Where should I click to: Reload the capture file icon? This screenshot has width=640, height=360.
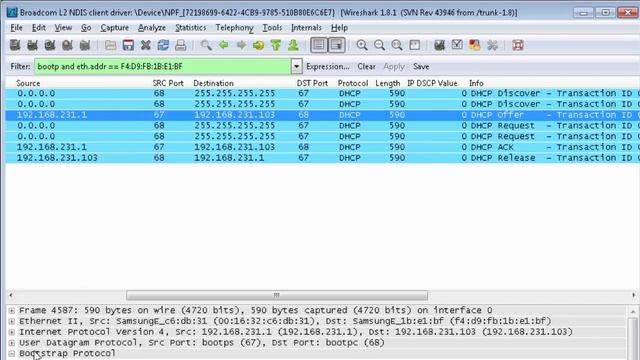tap(163, 45)
